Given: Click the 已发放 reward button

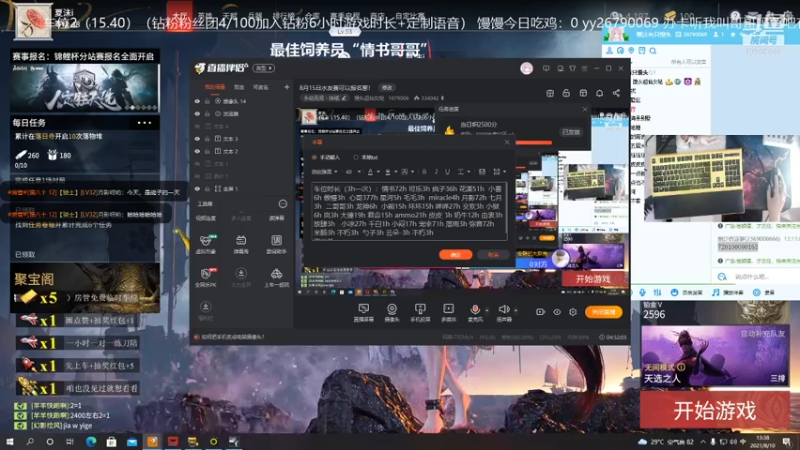Looking at the screenshot, I should tap(571, 132).
